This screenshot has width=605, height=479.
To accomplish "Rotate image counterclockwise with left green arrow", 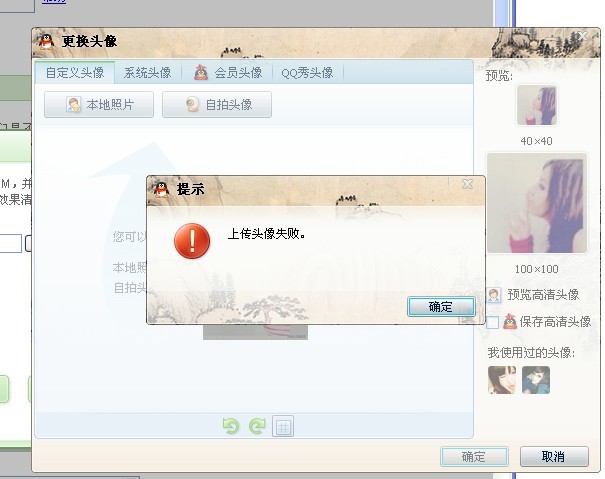I will tap(231, 426).
